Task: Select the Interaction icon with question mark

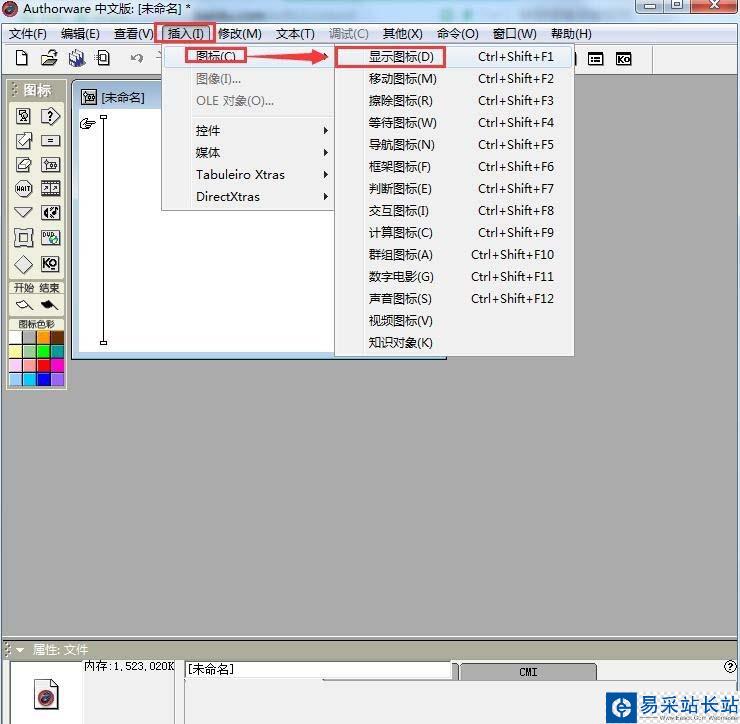Action: click(x=50, y=116)
